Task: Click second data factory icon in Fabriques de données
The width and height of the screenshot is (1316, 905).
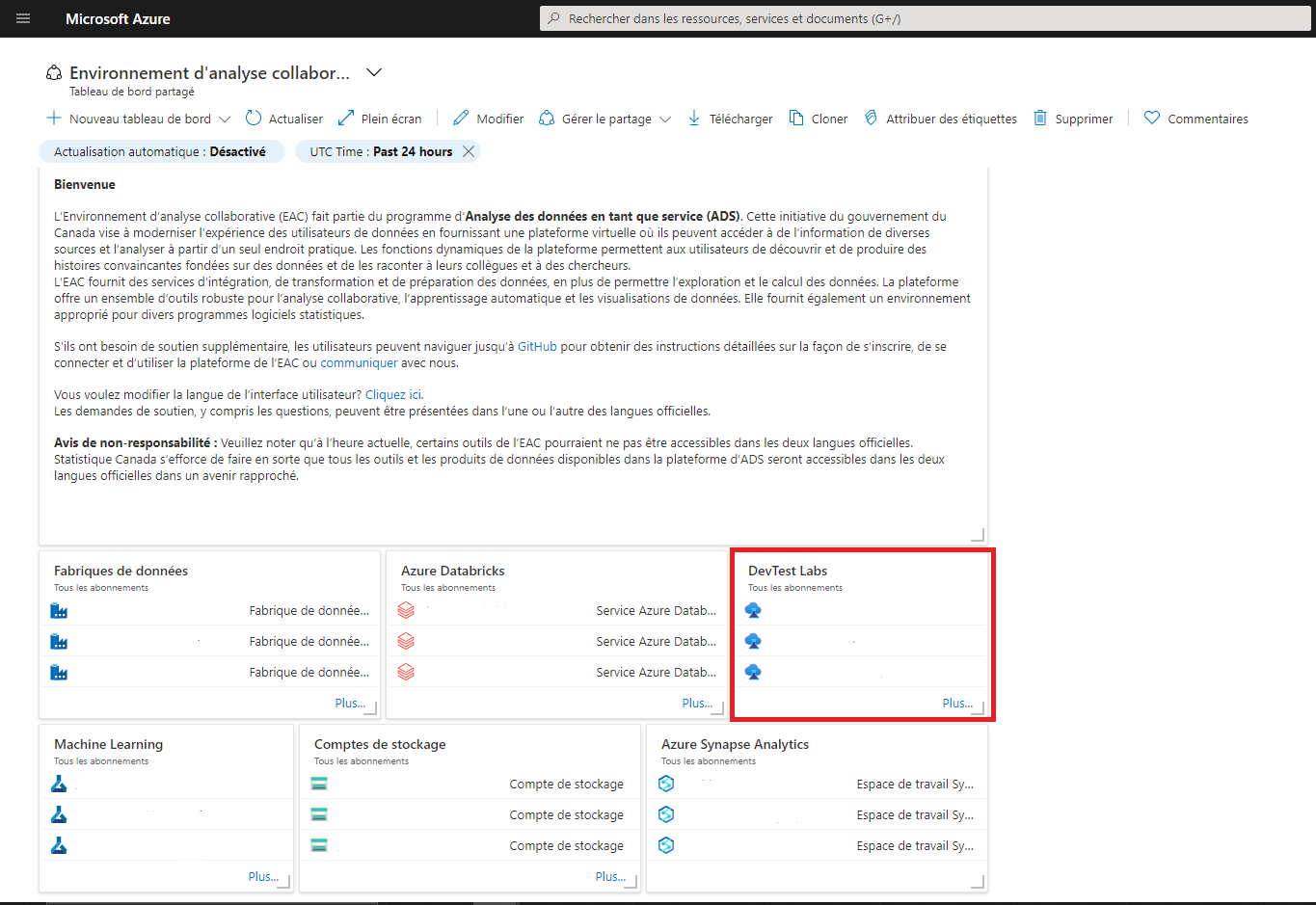Action: [x=59, y=641]
